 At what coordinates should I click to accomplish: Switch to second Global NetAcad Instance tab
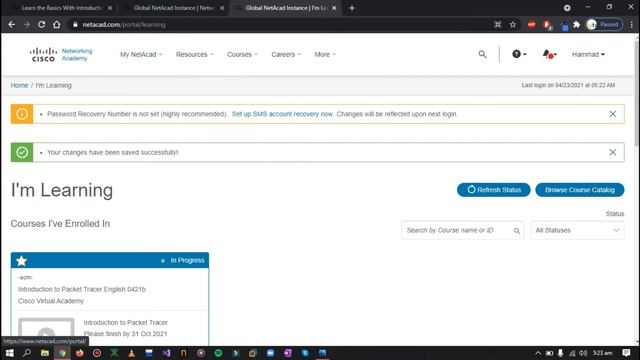point(173,8)
